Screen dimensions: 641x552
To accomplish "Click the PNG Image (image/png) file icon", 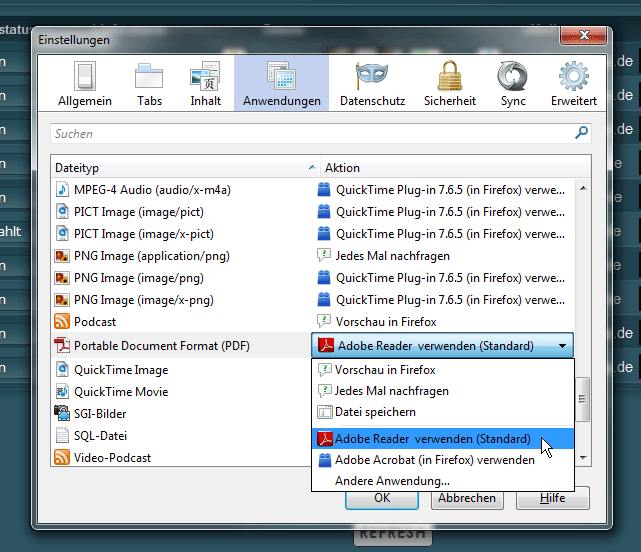I will pos(62,278).
